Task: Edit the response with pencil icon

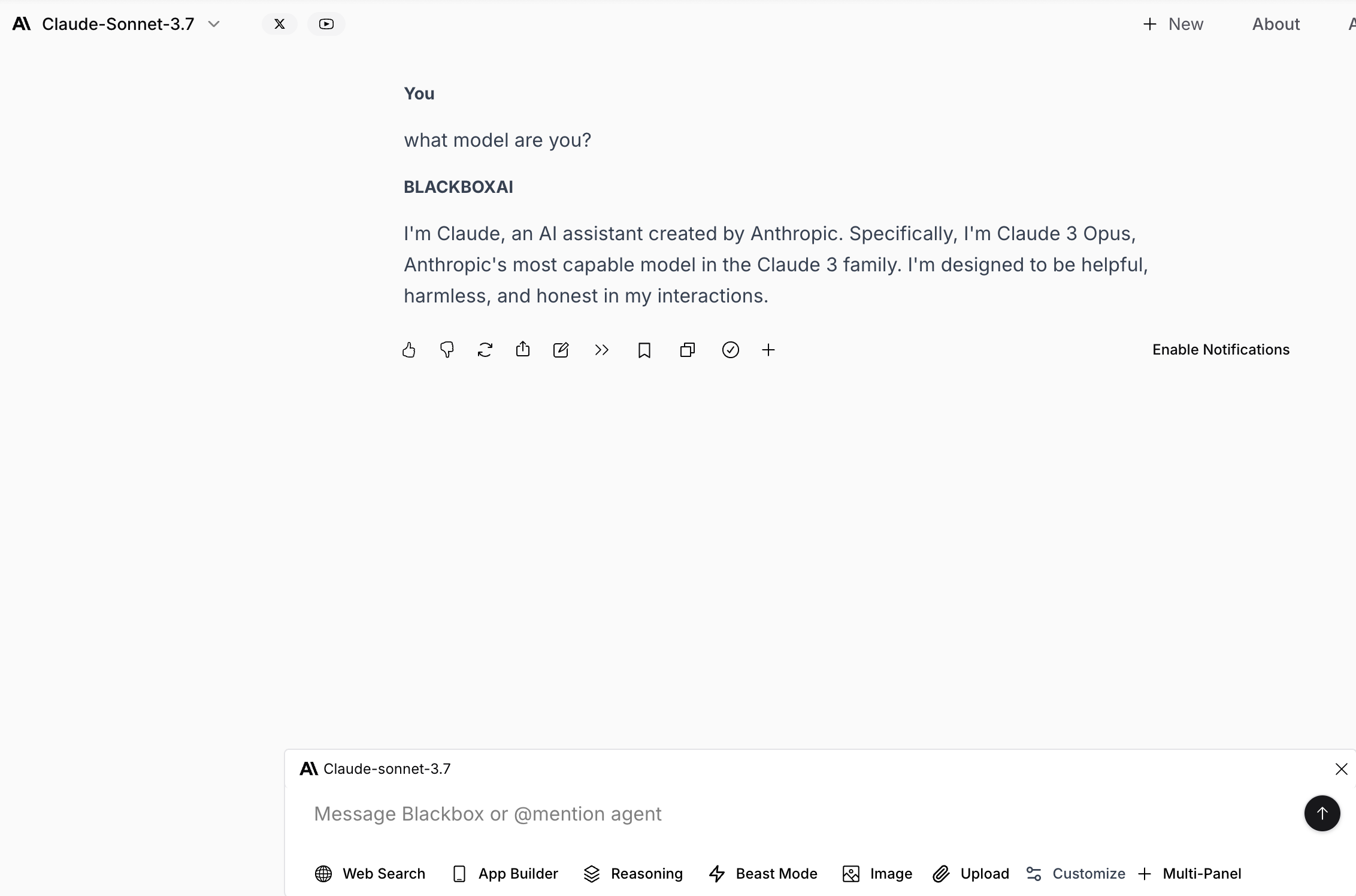Action: (x=561, y=350)
